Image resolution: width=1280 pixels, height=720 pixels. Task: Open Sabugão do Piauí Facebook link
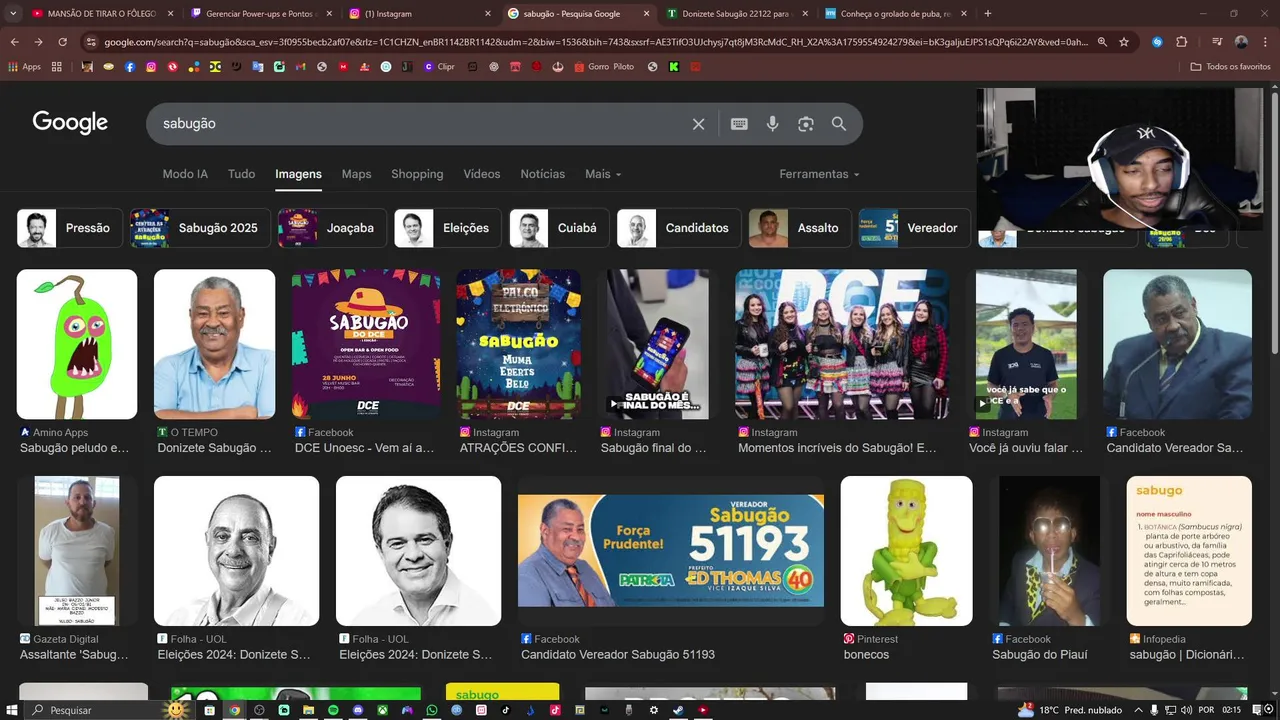[x=1040, y=654]
